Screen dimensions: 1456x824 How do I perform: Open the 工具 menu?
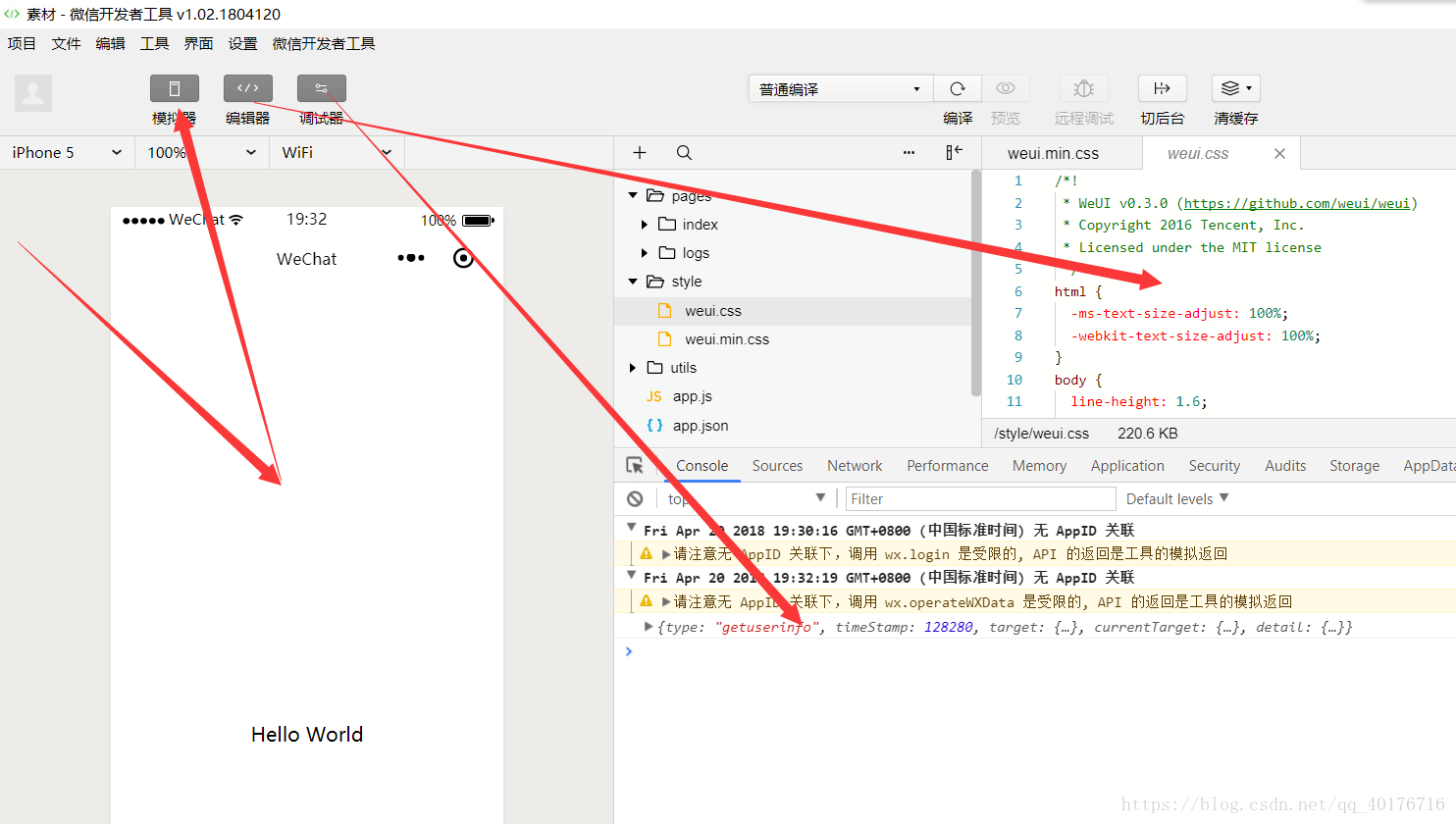[x=154, y=44]
